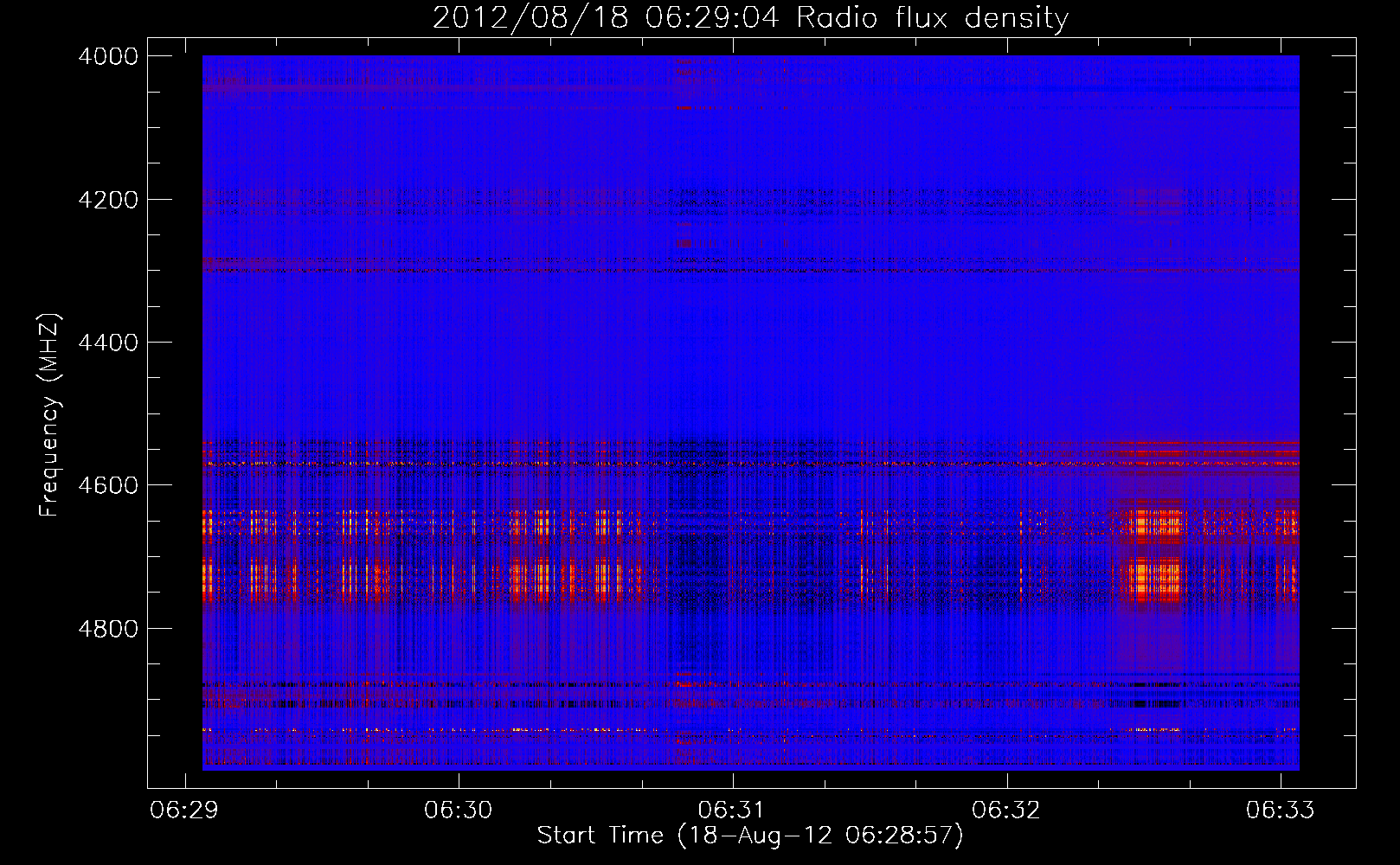Screen dimensions: 1400x865
Task: Select the 4400 frequency axis label
Action: (x=108, y=343)
